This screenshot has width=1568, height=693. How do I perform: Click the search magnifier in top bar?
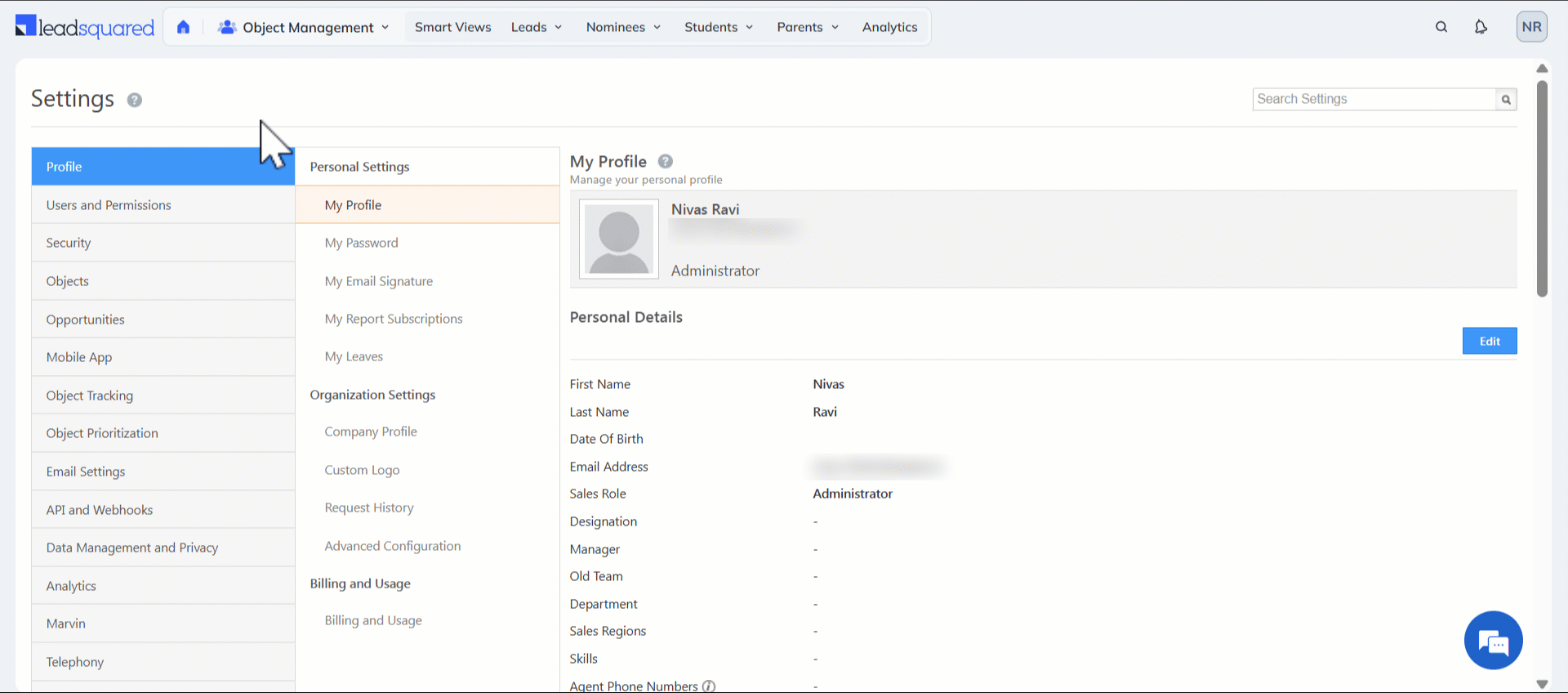tap(1441, 27)
